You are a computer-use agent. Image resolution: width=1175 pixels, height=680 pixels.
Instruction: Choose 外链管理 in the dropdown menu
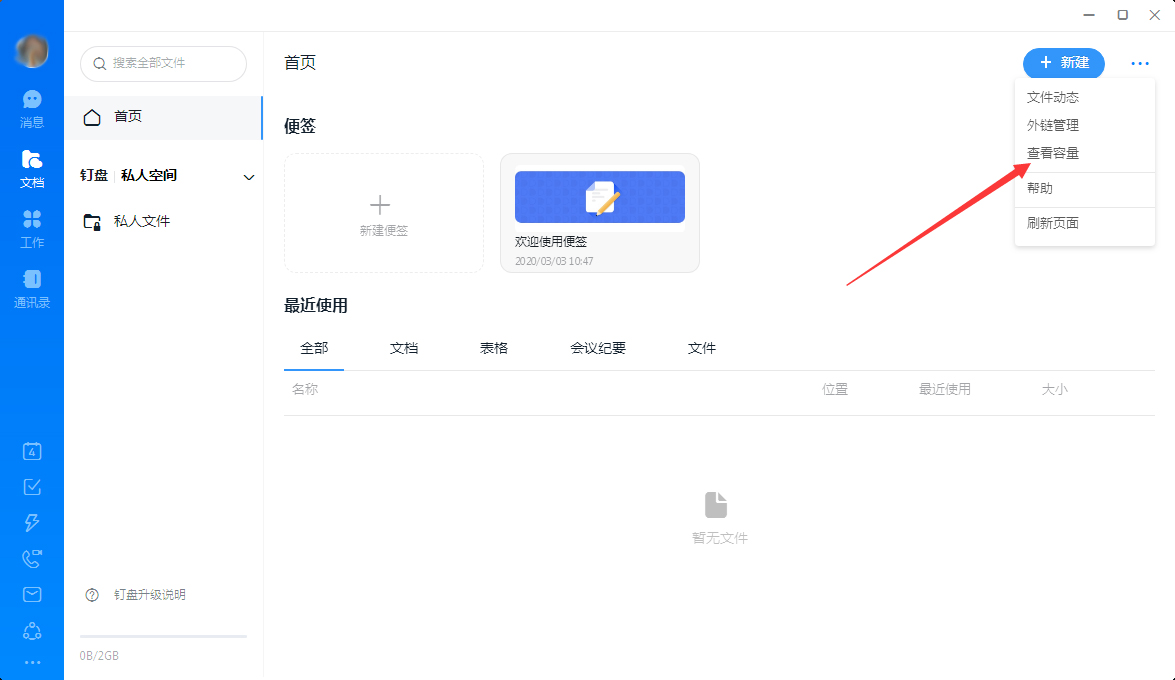(x=1052, y=125)
